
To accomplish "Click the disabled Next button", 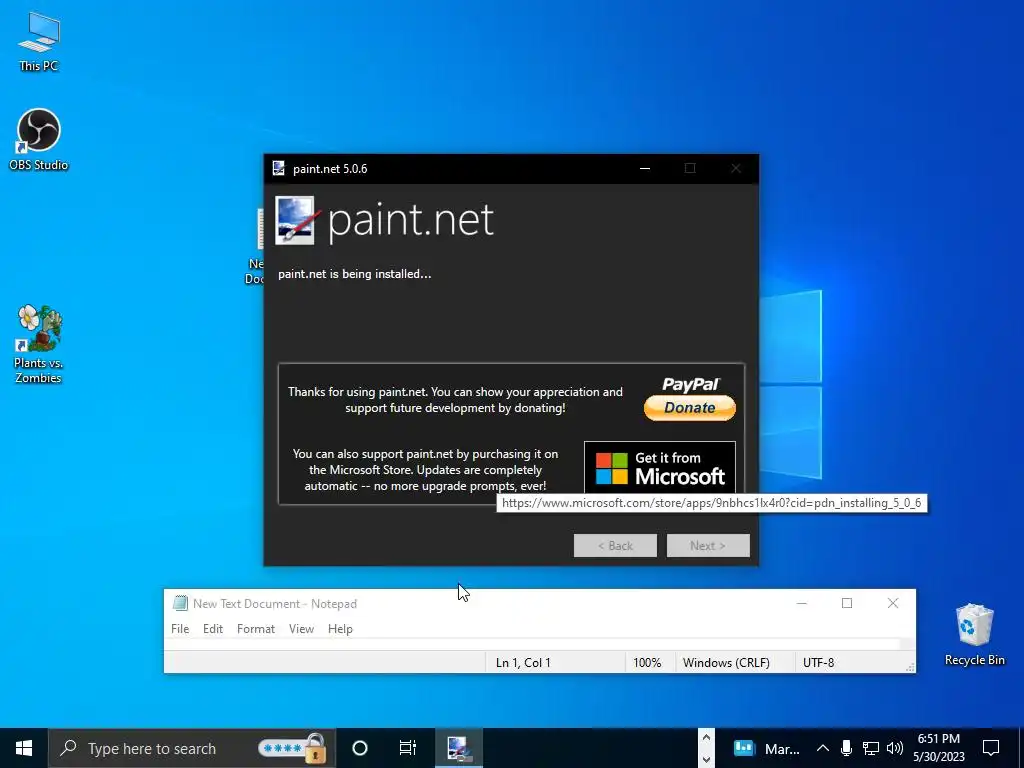I will 708,545.
